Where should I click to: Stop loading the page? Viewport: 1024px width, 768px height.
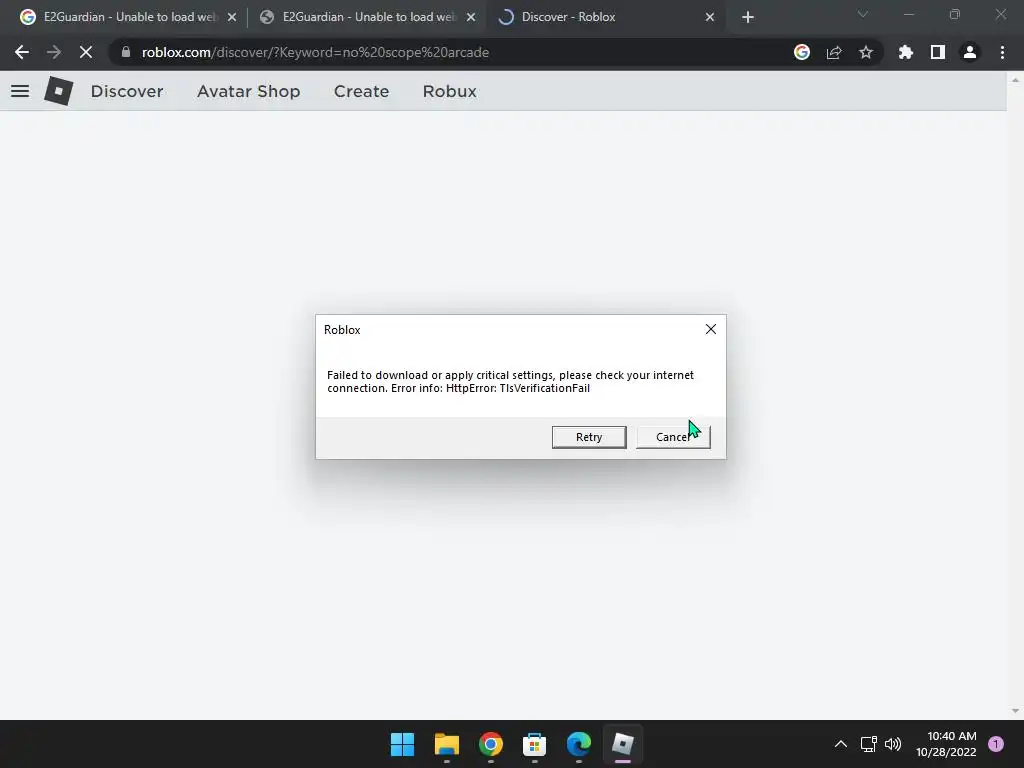(x=86, y=52)
